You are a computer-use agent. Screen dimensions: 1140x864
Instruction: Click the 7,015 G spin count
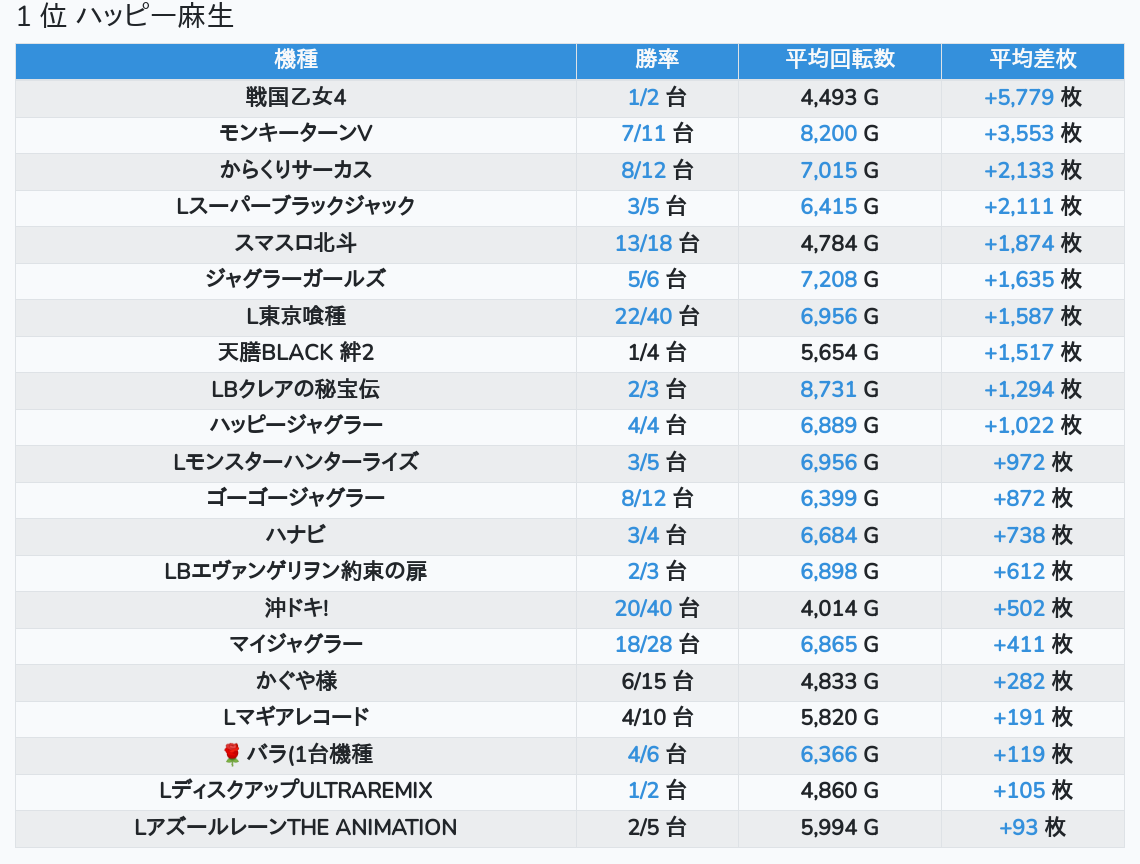point(840,170)
